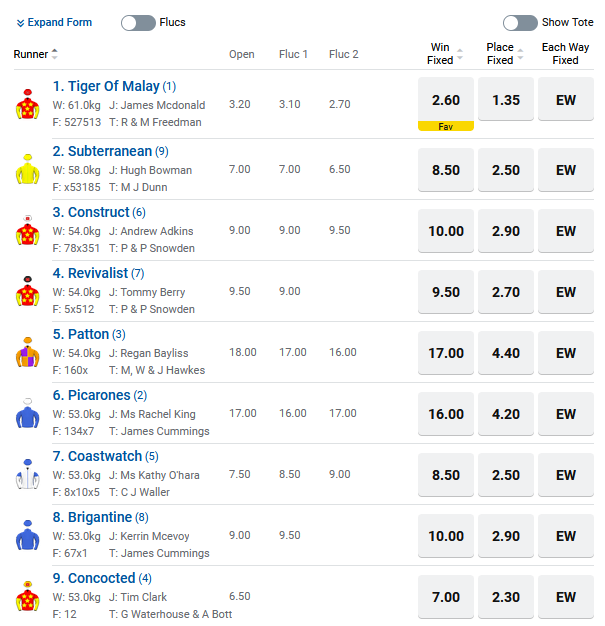Select Each Way for Construct

pyautogui.click(x=566, y=231)
